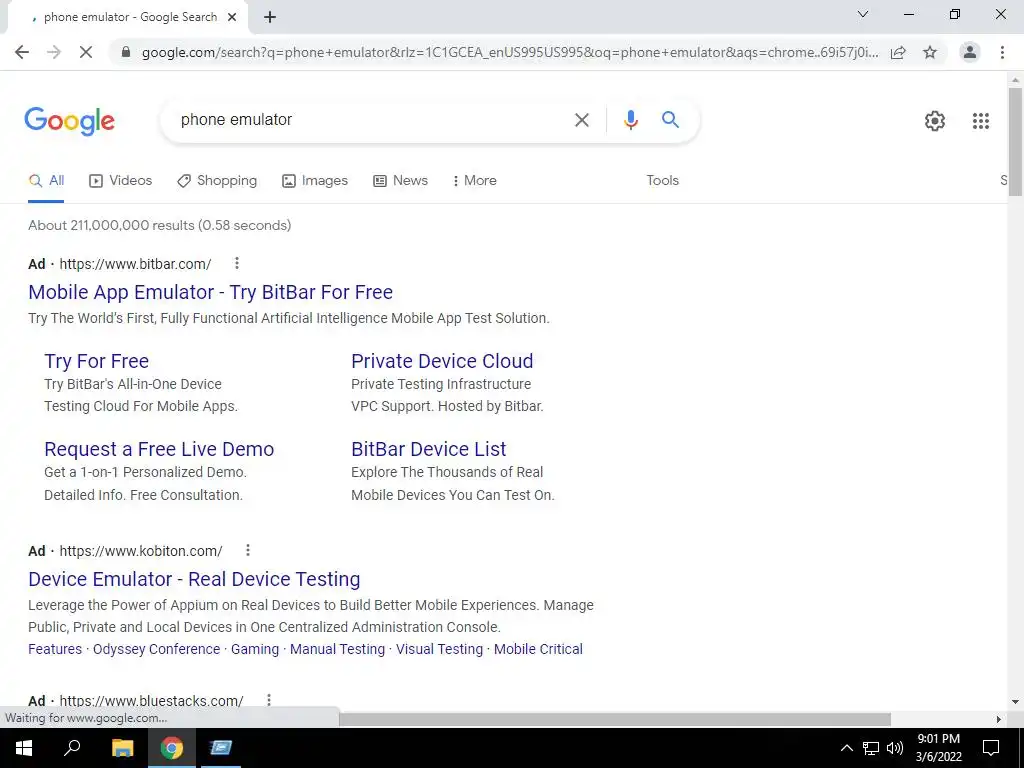Open the Windows Start menu
This screenshot has width=1024, height=768.
24,748
